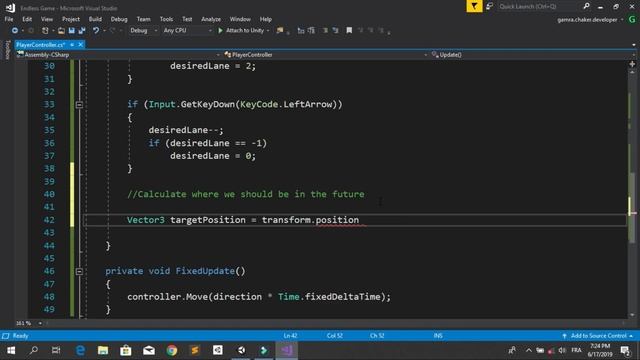Image resolution: width=640 pixels, height=360 pixels.
Task: Click the editor split-view handle above scrollbar
Action: (632, 64)
